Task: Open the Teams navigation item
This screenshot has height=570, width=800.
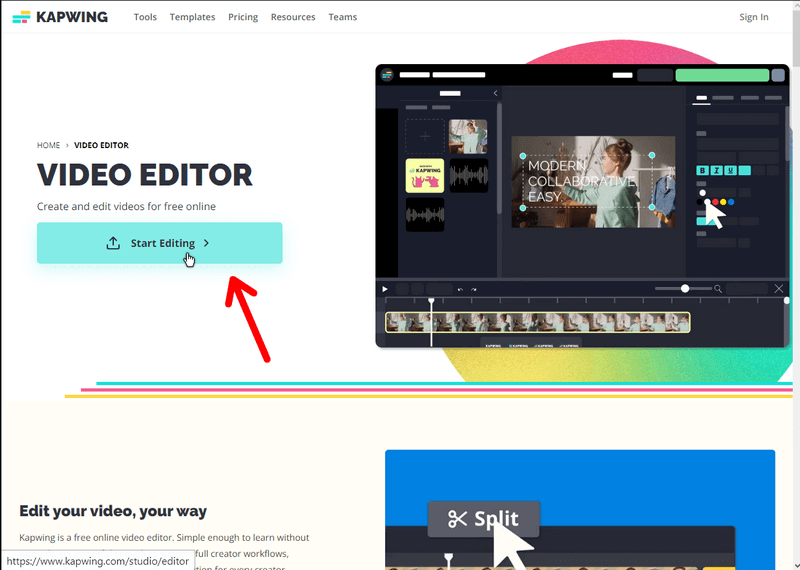Action: tap(342, 17)
